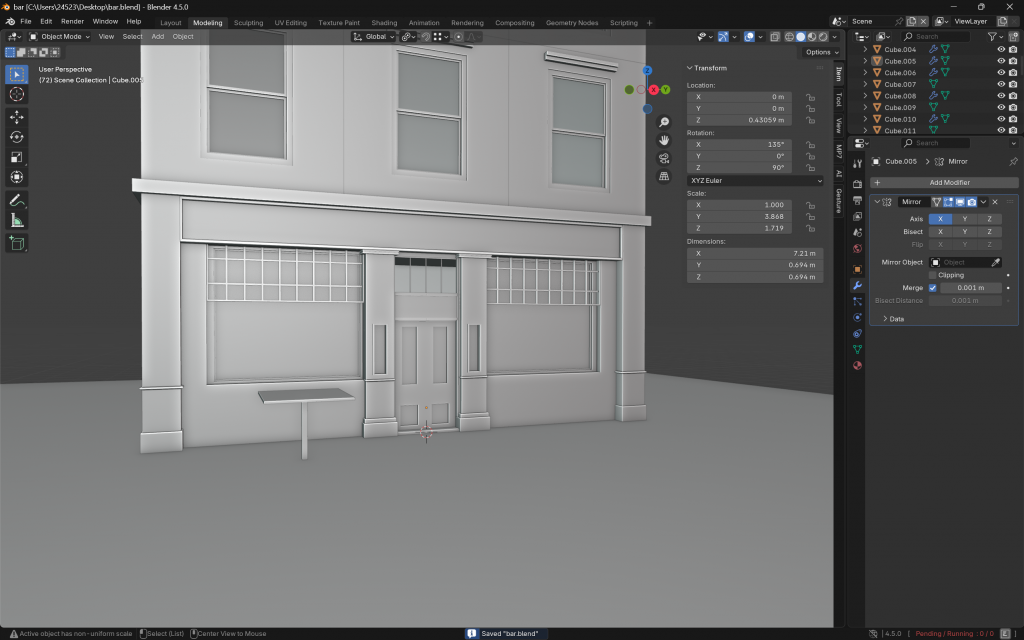This screenshot has height=640, width=1024.
Task: Enable the Y axis mirror button
Action: point(964,219)
